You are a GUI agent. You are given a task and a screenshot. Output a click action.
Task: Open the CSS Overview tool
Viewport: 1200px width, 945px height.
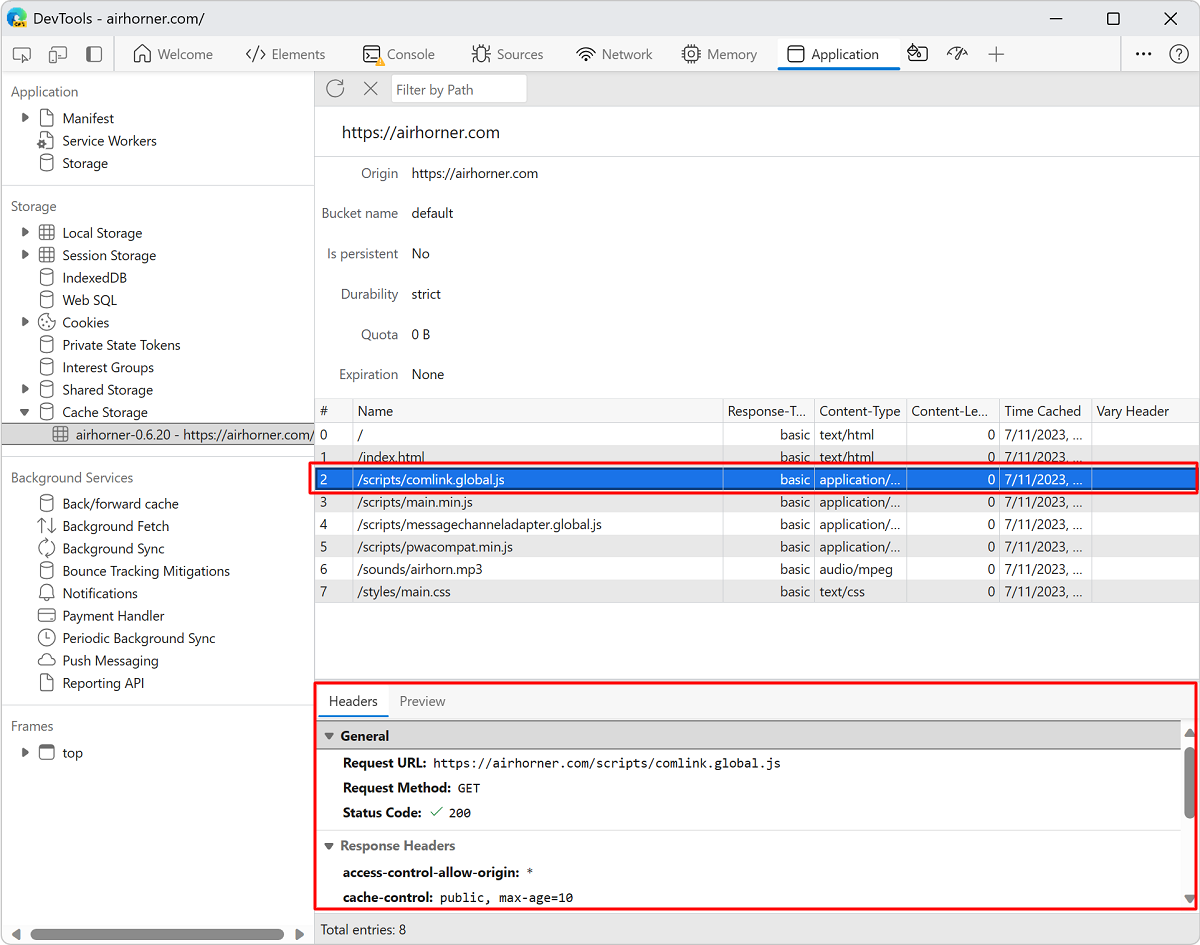(x=917, y=55)
